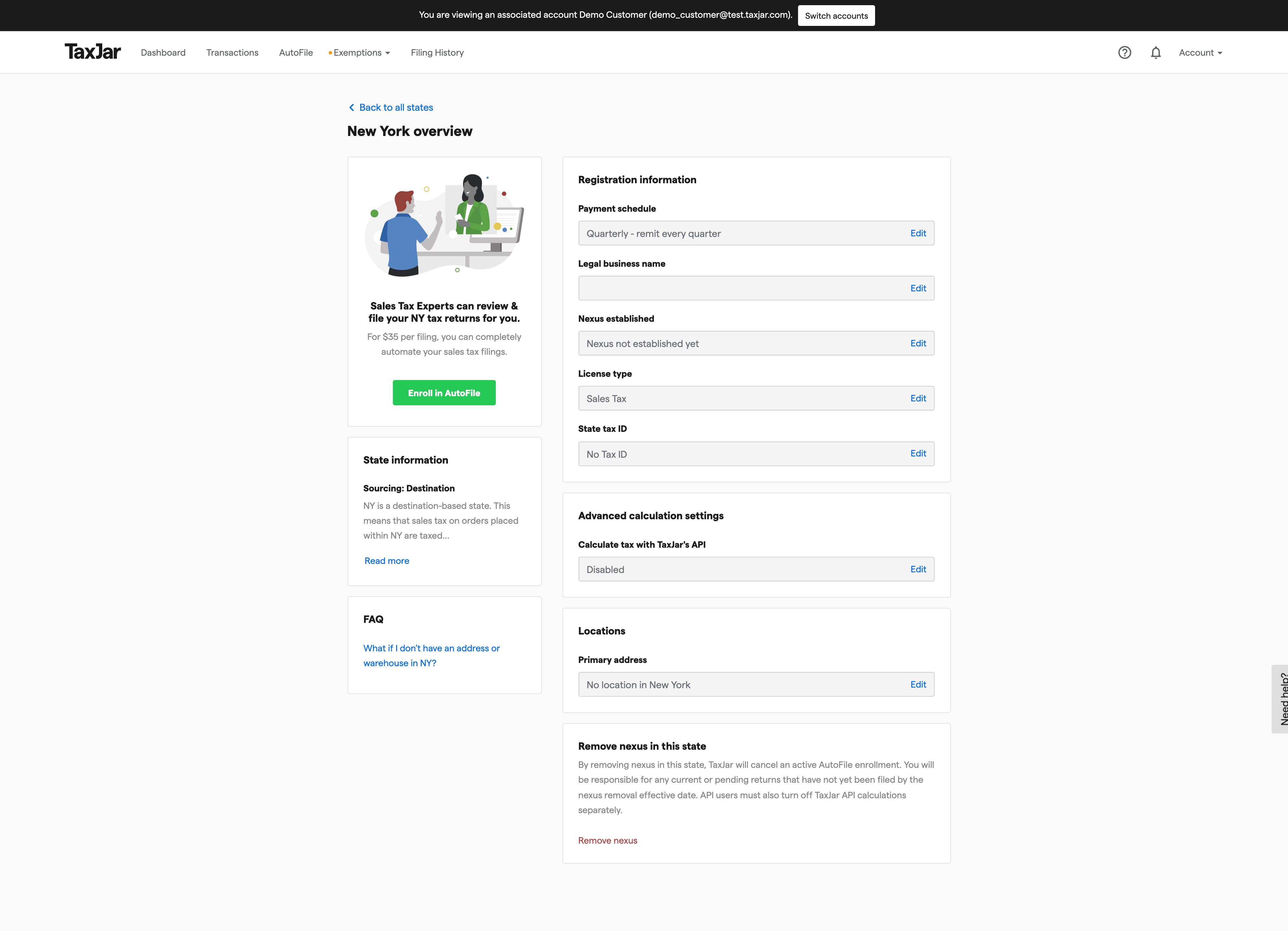Edit Calculate tax with TaxJar's API
This screenshot has height=931, width=1288.
point(918,569)
